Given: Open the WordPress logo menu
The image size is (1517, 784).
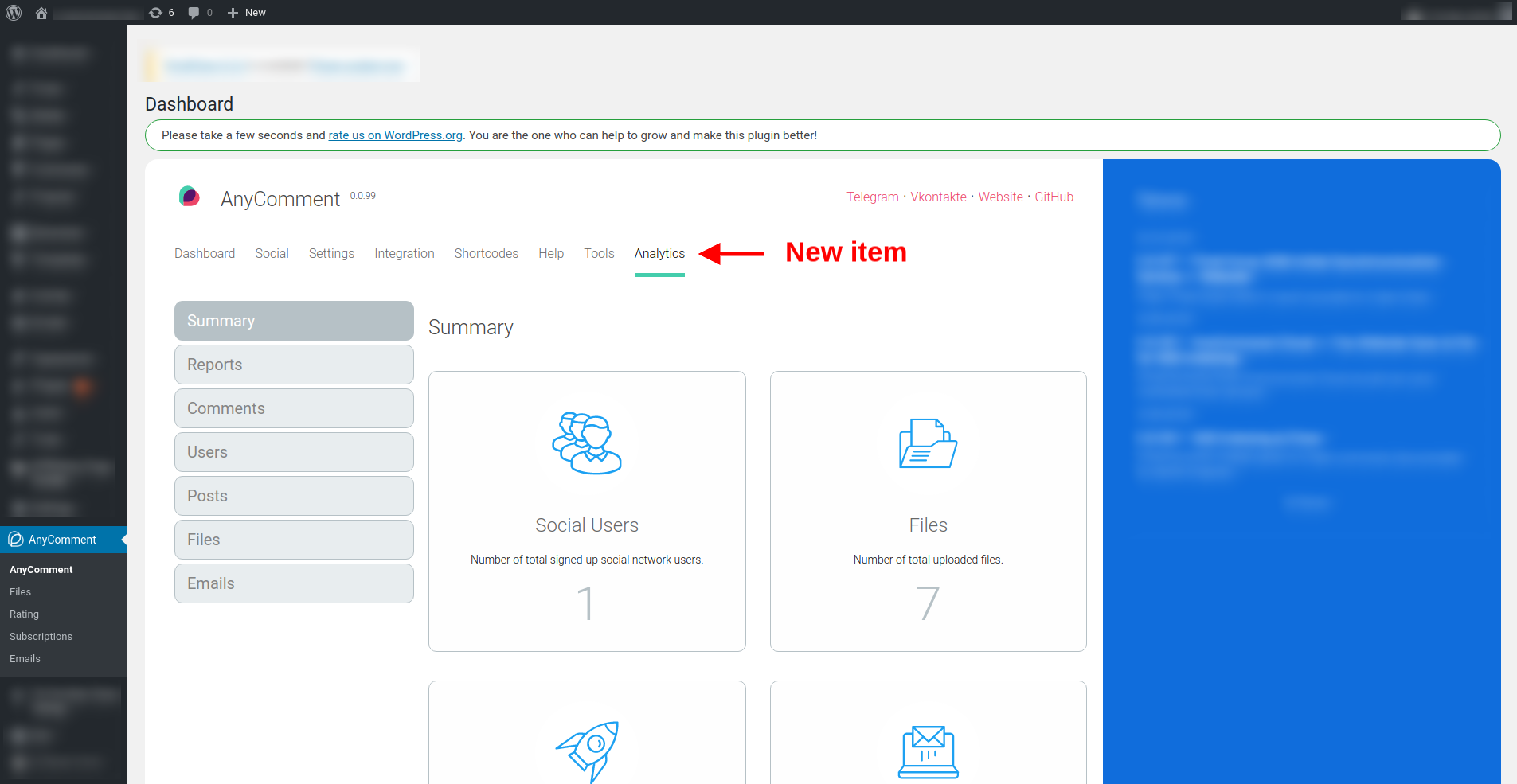Looking at the screenshot, I should [x=14, y=13].
